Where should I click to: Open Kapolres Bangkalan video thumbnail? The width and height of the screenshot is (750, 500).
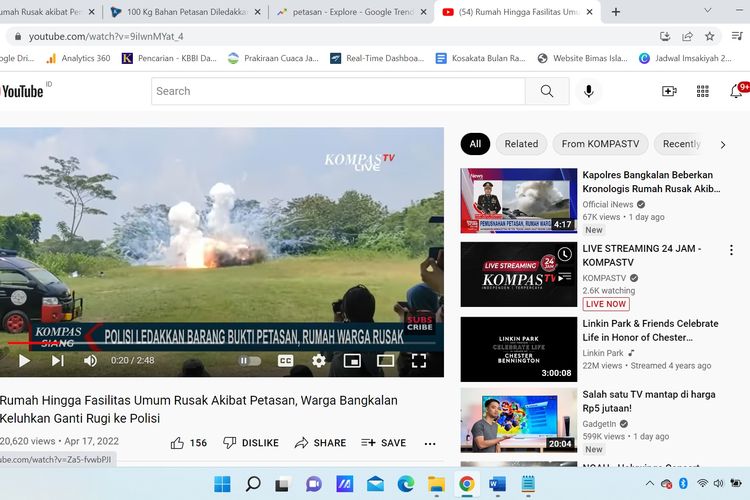518,200
